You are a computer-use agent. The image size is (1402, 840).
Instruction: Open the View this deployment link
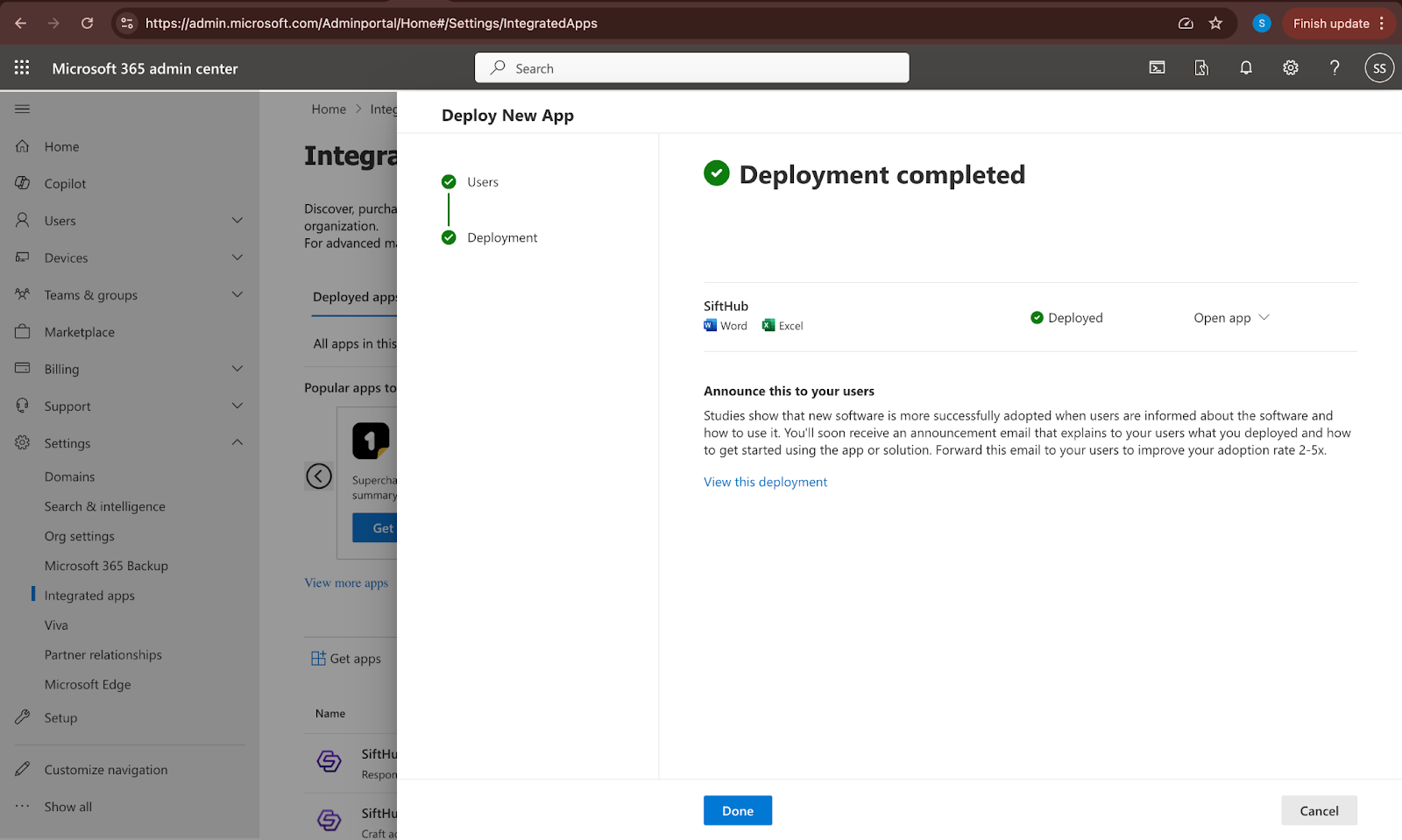tap(765, 482)
